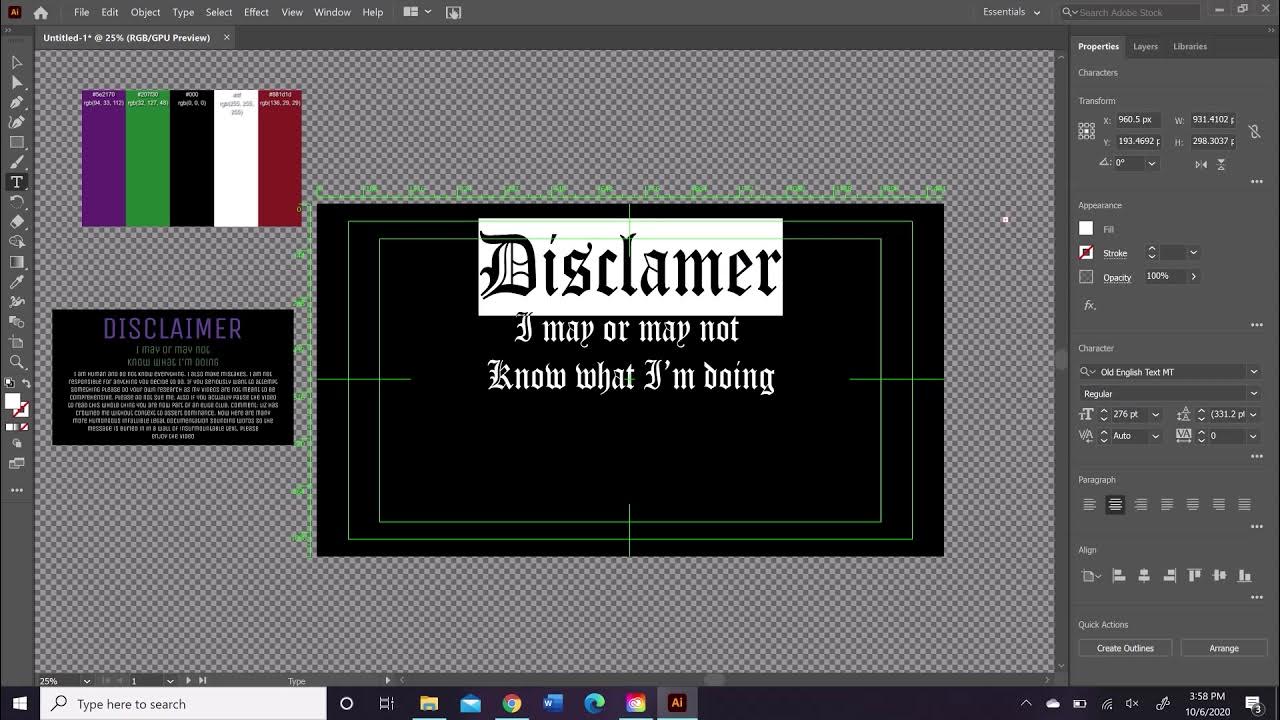Image resolution: width=1280 pixels, height=720 pixels.
Task: Click horizontal align center icon
Action: (1144, 575)
